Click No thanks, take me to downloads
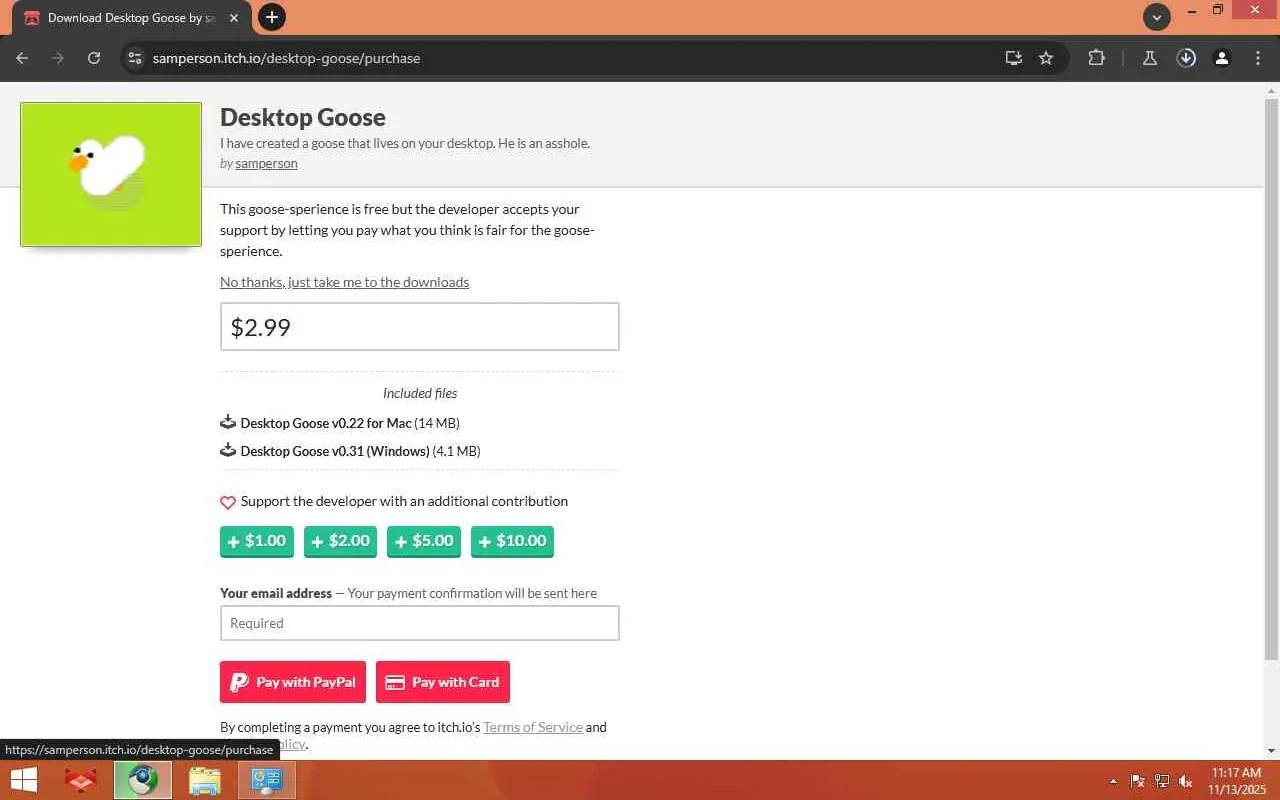 (x=344, y=282)
